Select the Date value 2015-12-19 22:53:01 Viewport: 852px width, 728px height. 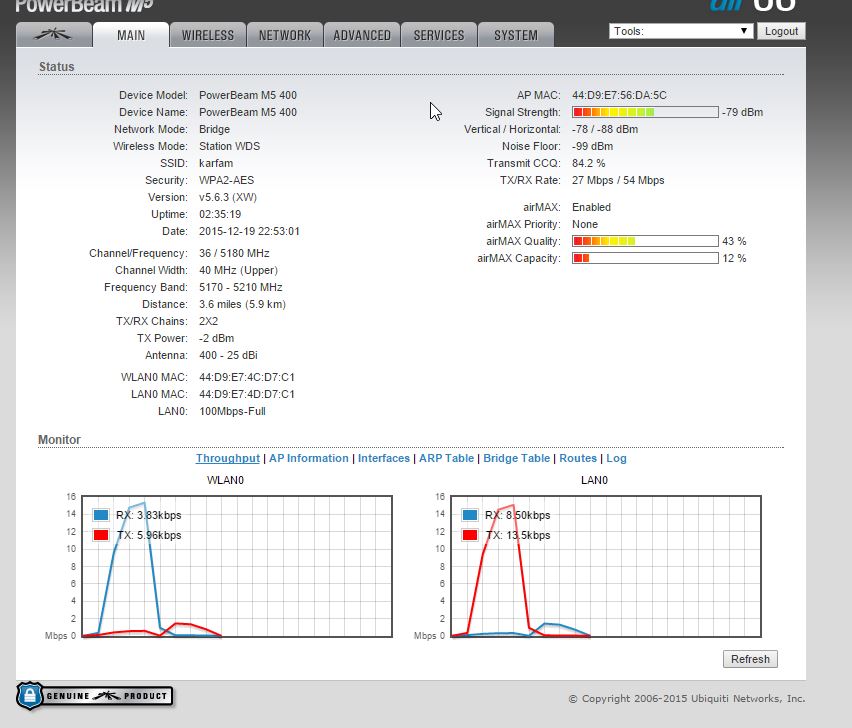point(249,231)
